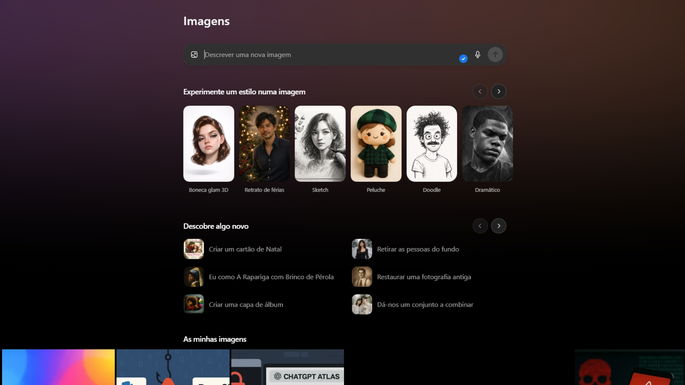Pick the Doodle style card

coord(432,144)
